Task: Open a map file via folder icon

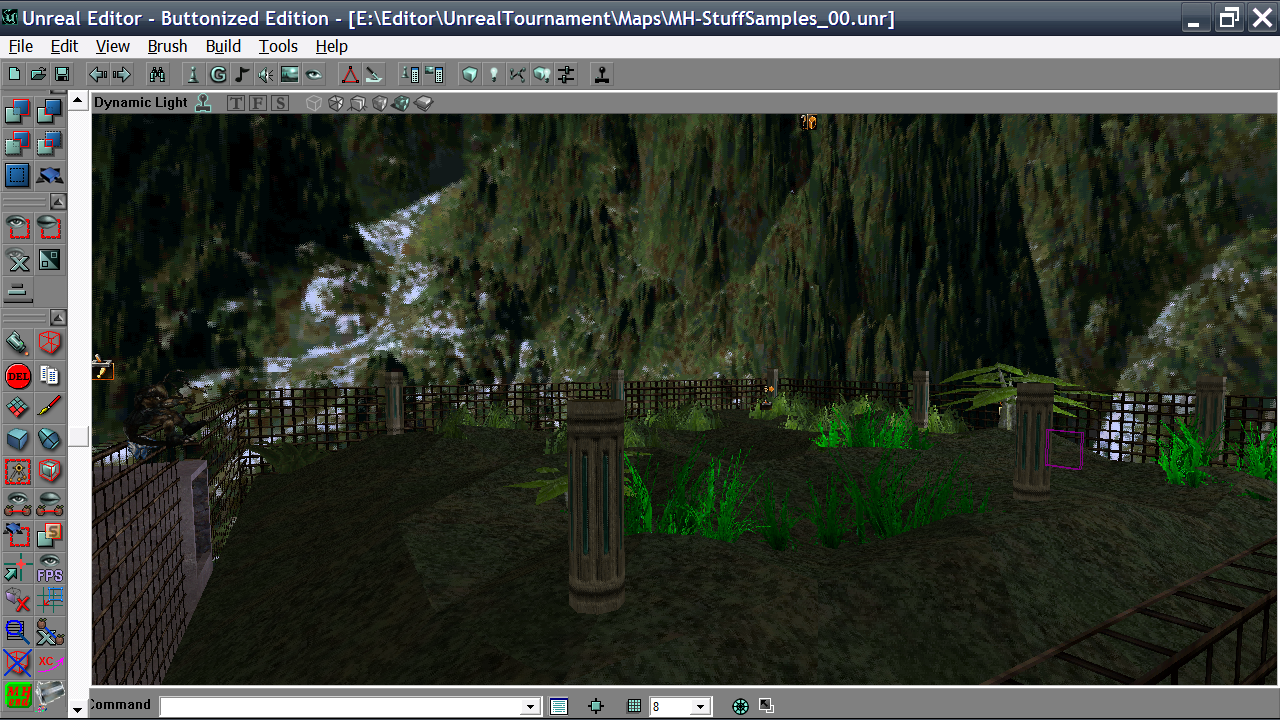Action: [x=38, y=74]
